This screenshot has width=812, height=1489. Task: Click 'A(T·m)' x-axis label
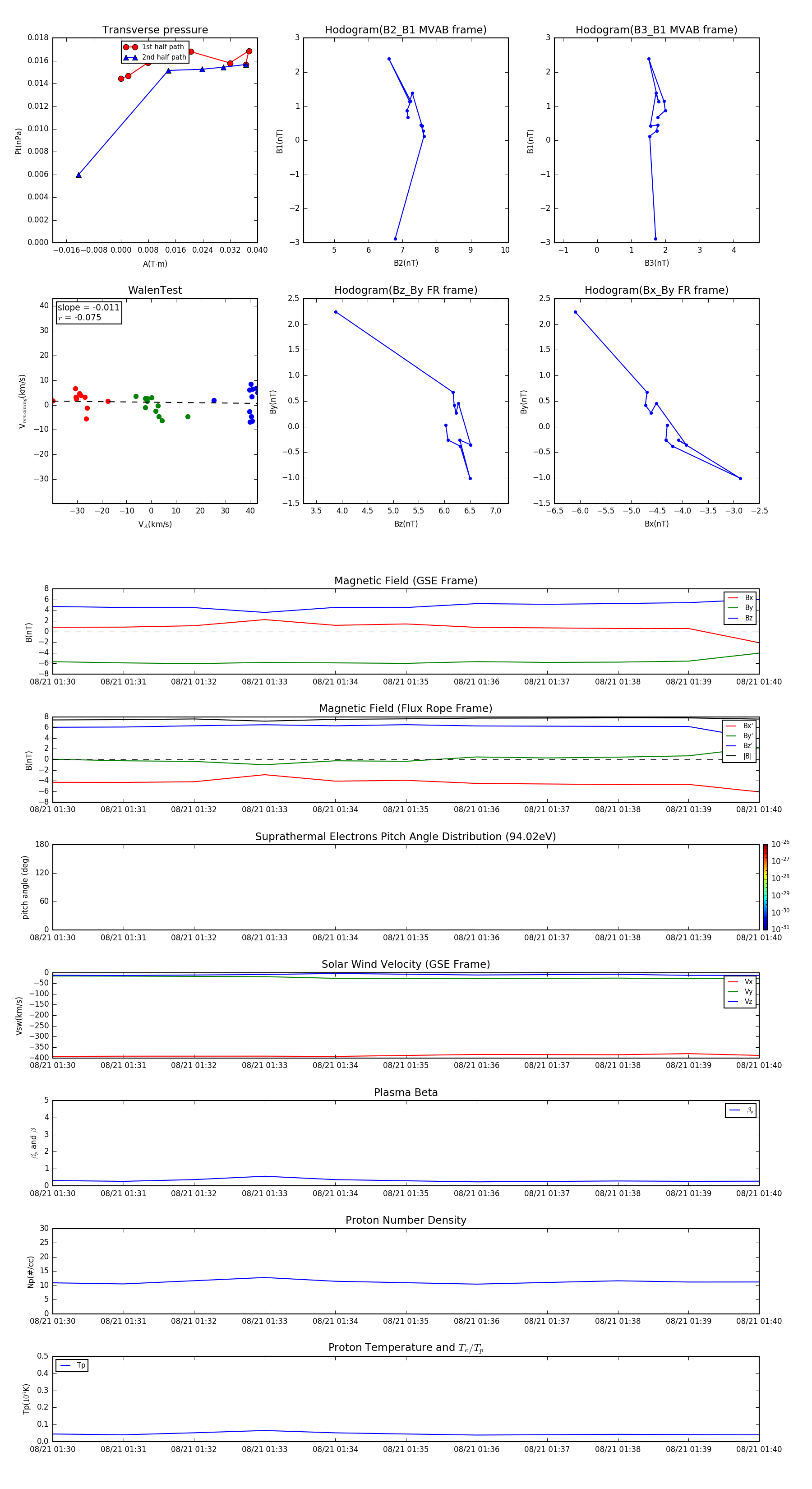(155, 264)
